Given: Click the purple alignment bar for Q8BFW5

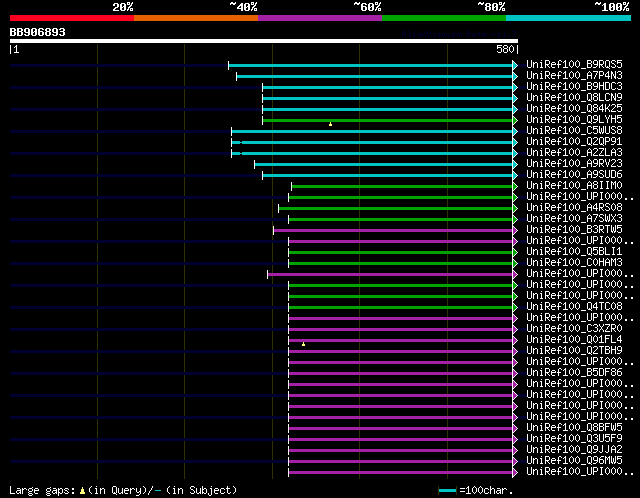Looking at the screenshot, I should click(400, 429).
